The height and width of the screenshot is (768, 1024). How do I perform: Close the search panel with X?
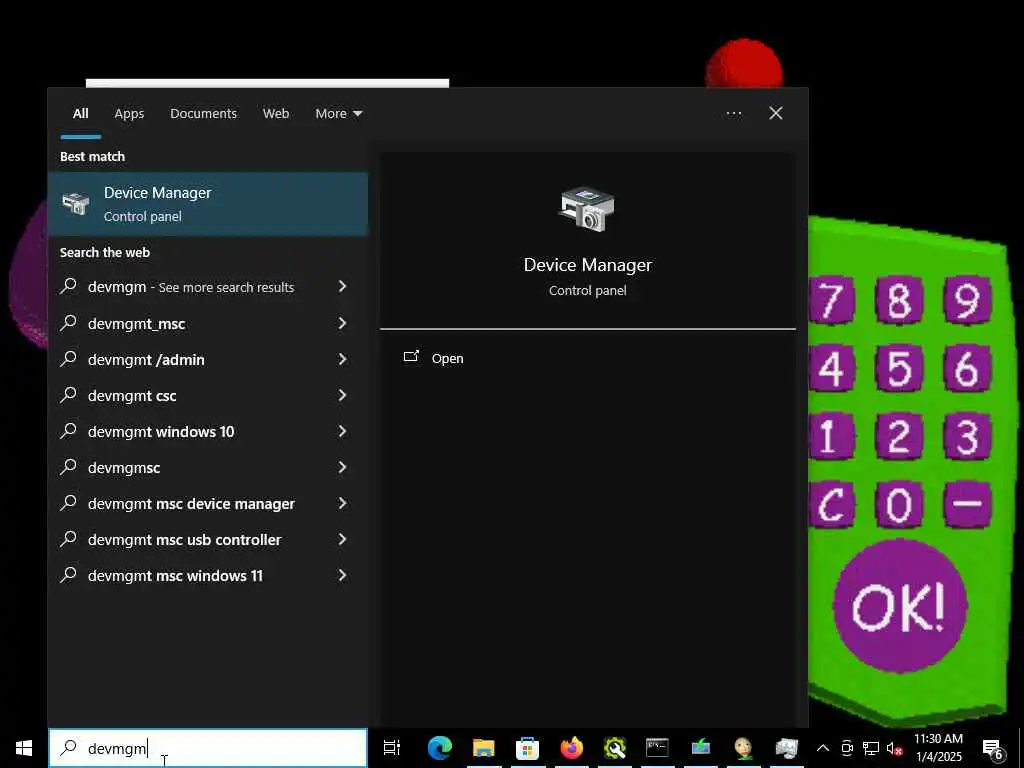point(776,114)
